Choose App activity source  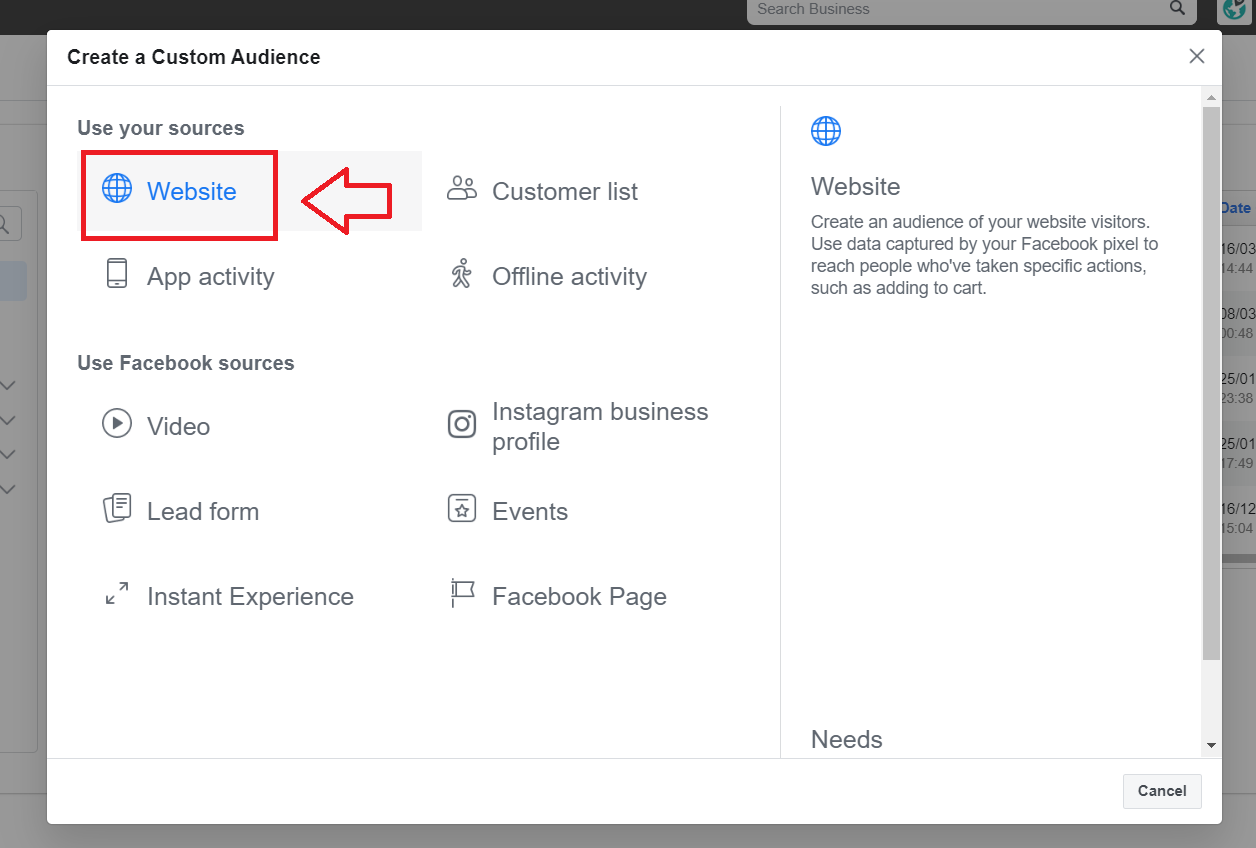point(210,276)
